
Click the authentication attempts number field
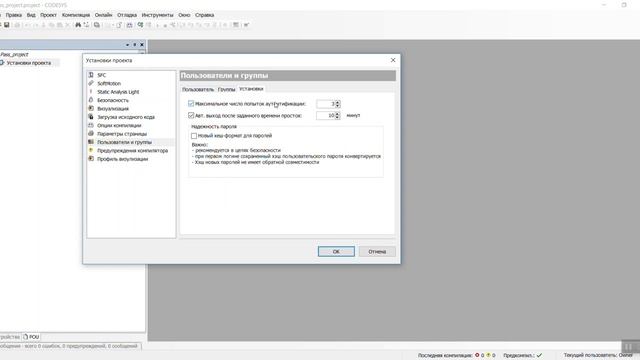pos(326,104)
